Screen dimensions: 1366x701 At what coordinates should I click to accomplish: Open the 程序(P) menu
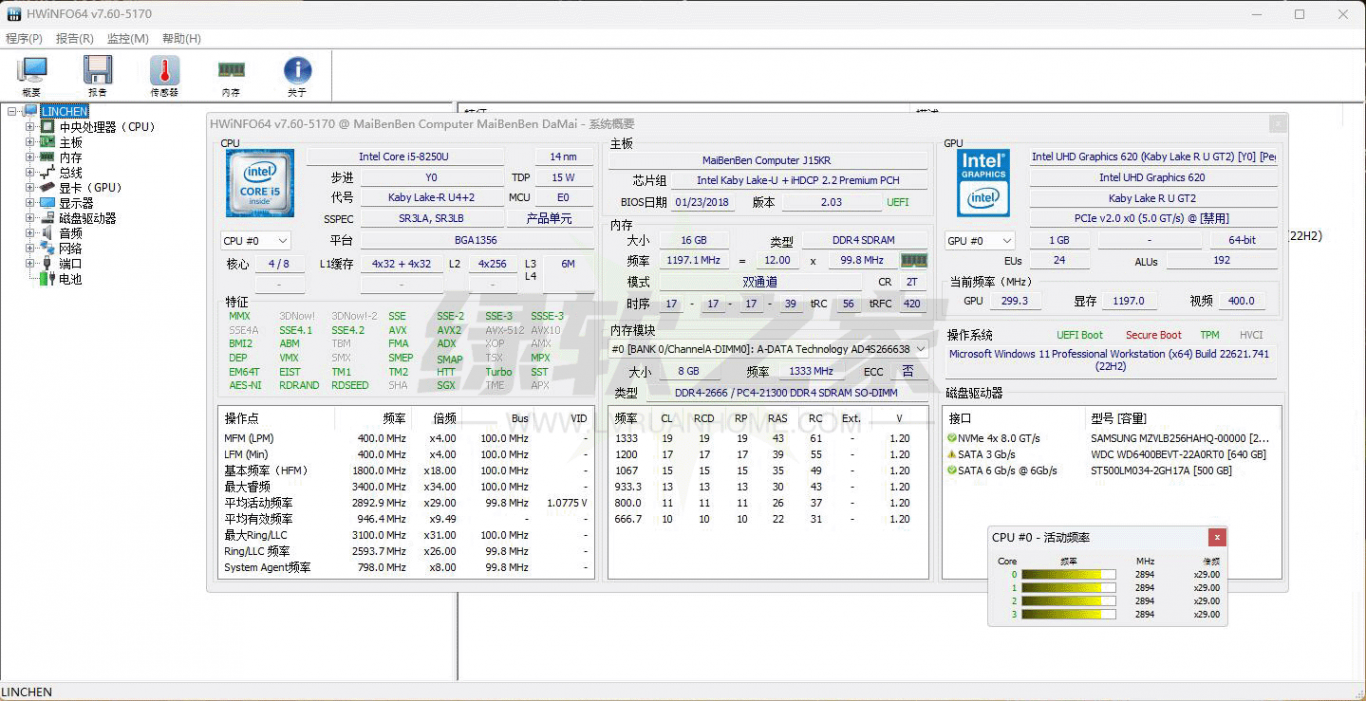pyautogui.click(x=24, y=39)
